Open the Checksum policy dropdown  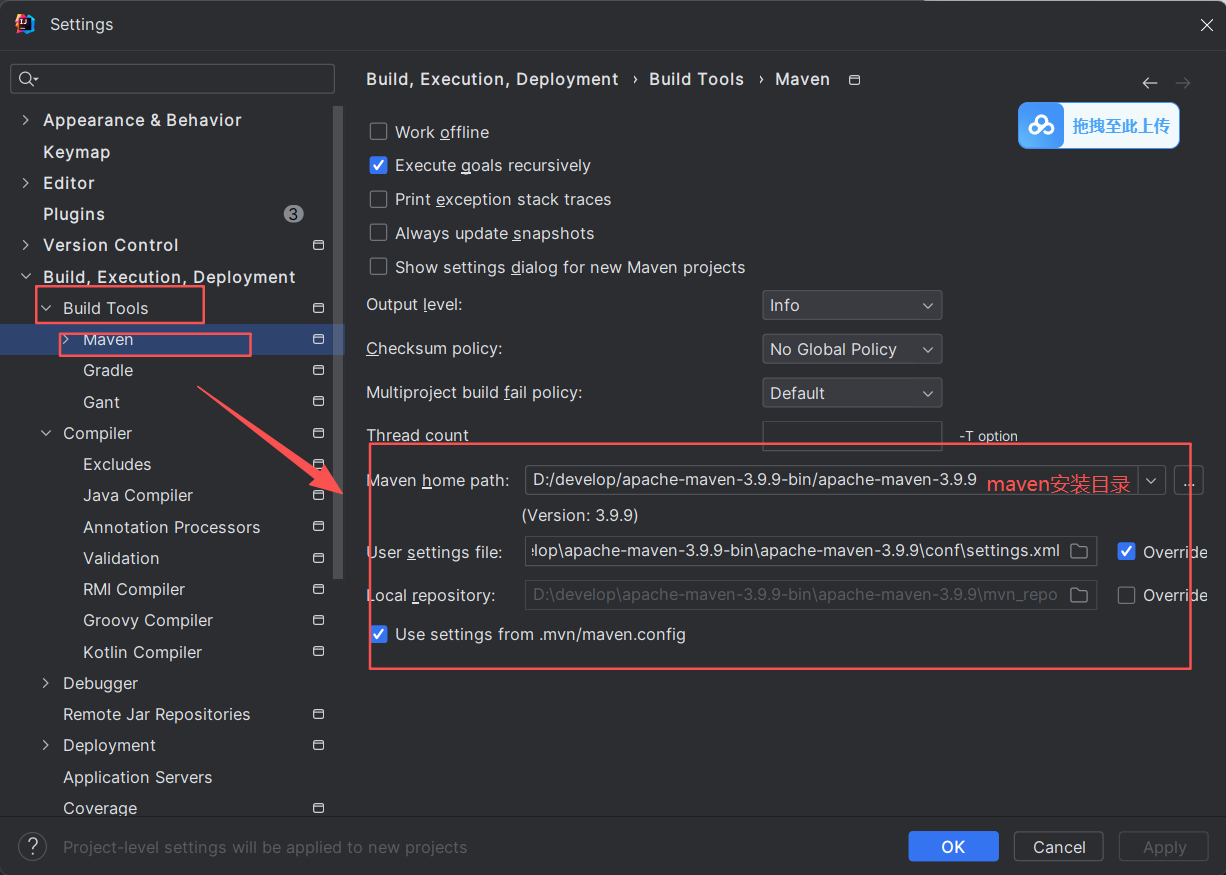[x=852, y=349]
